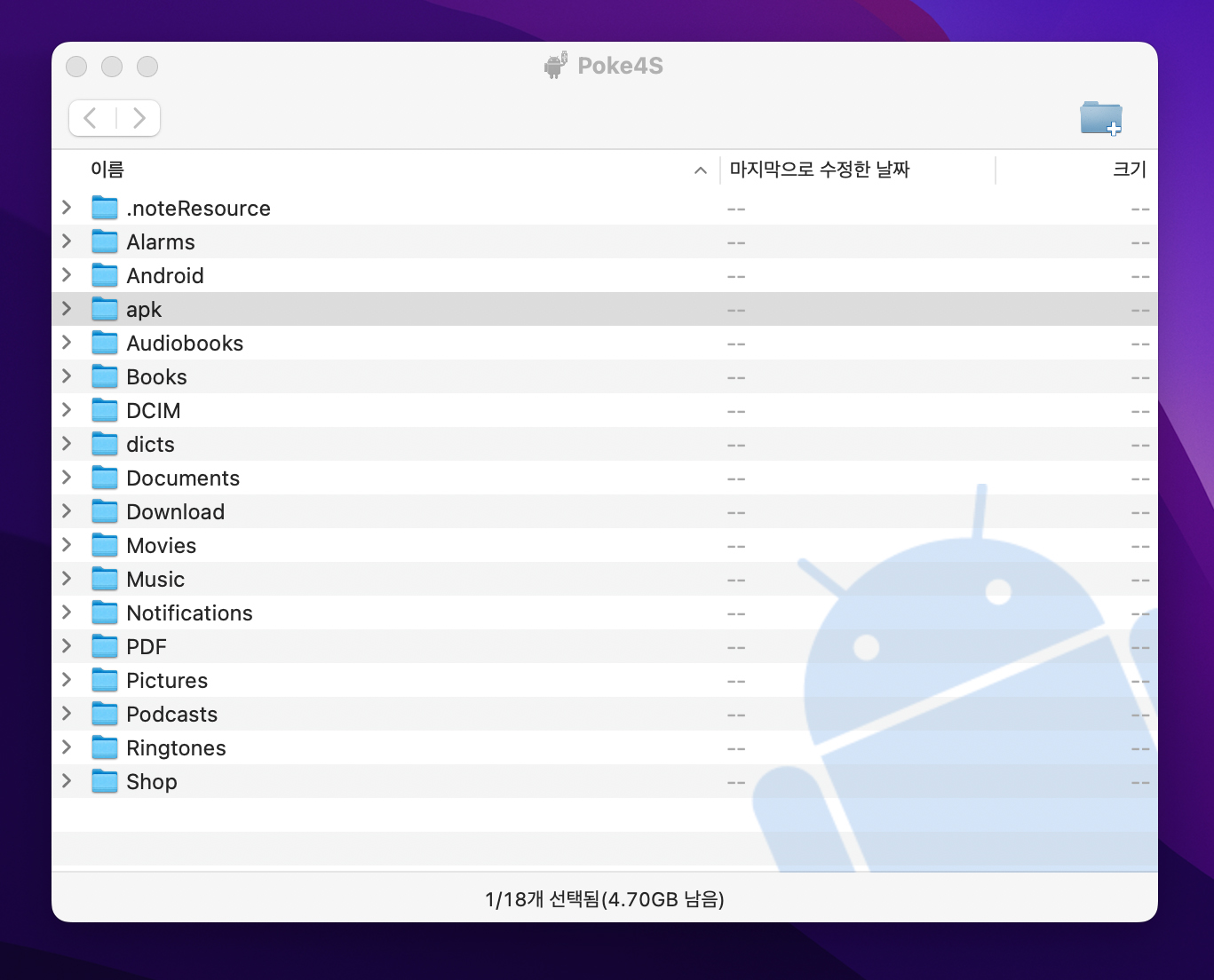1214x980 pixels.
Task: Expand the Ringtones folder chevron
Action: pyautogui.click(x=67, y=747)
